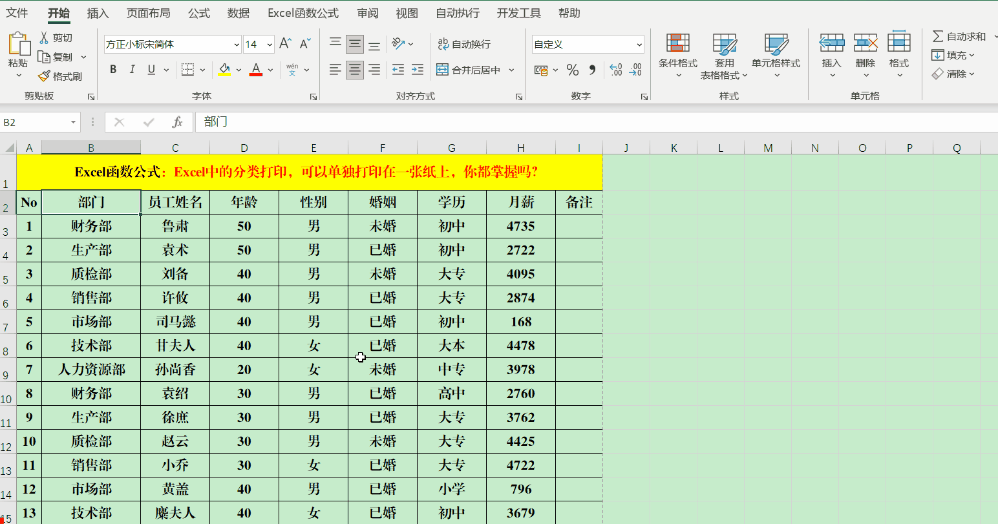Open border style dropdown arrow
The height and width of the screenshot is (524, 998).
tap(202, 69)
